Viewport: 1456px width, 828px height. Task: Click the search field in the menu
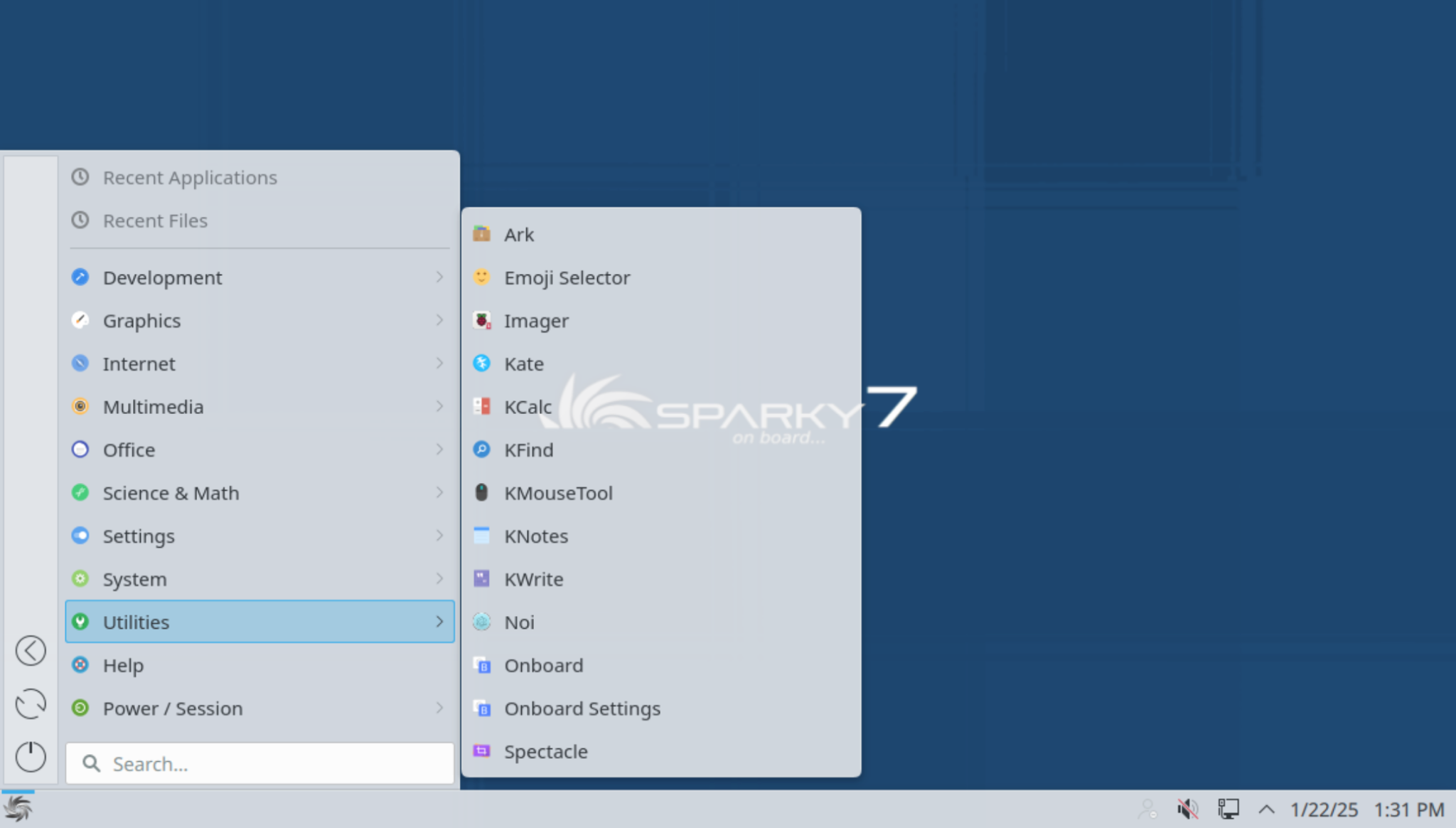tap(259, 763)
